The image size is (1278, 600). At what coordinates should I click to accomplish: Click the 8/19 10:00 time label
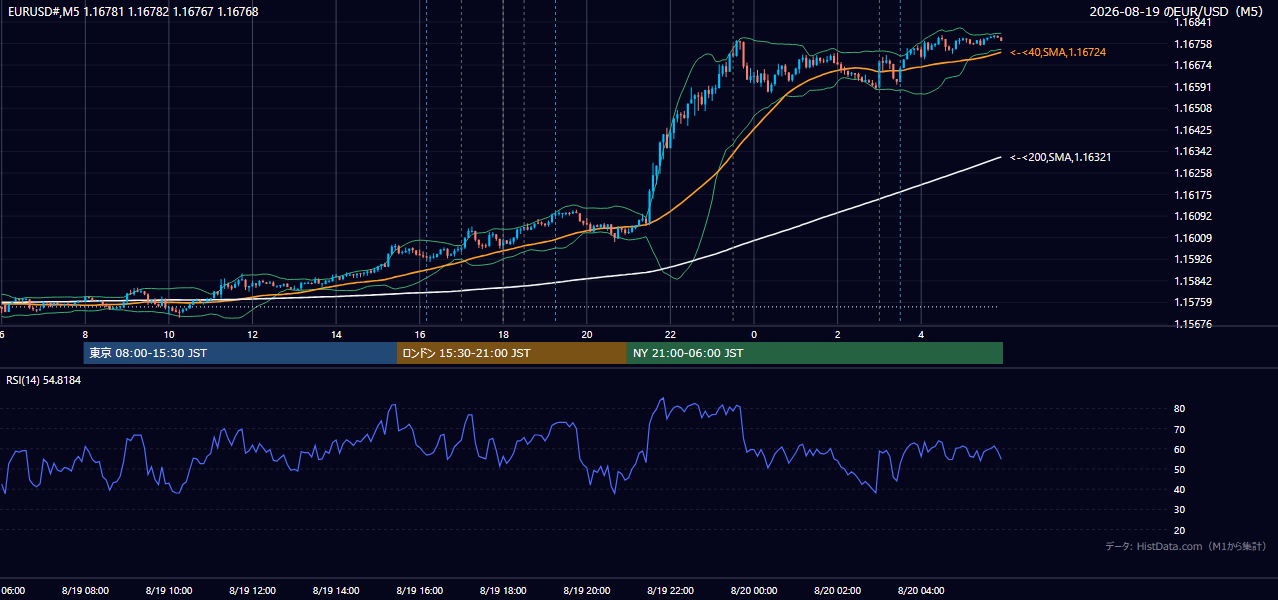169,590
